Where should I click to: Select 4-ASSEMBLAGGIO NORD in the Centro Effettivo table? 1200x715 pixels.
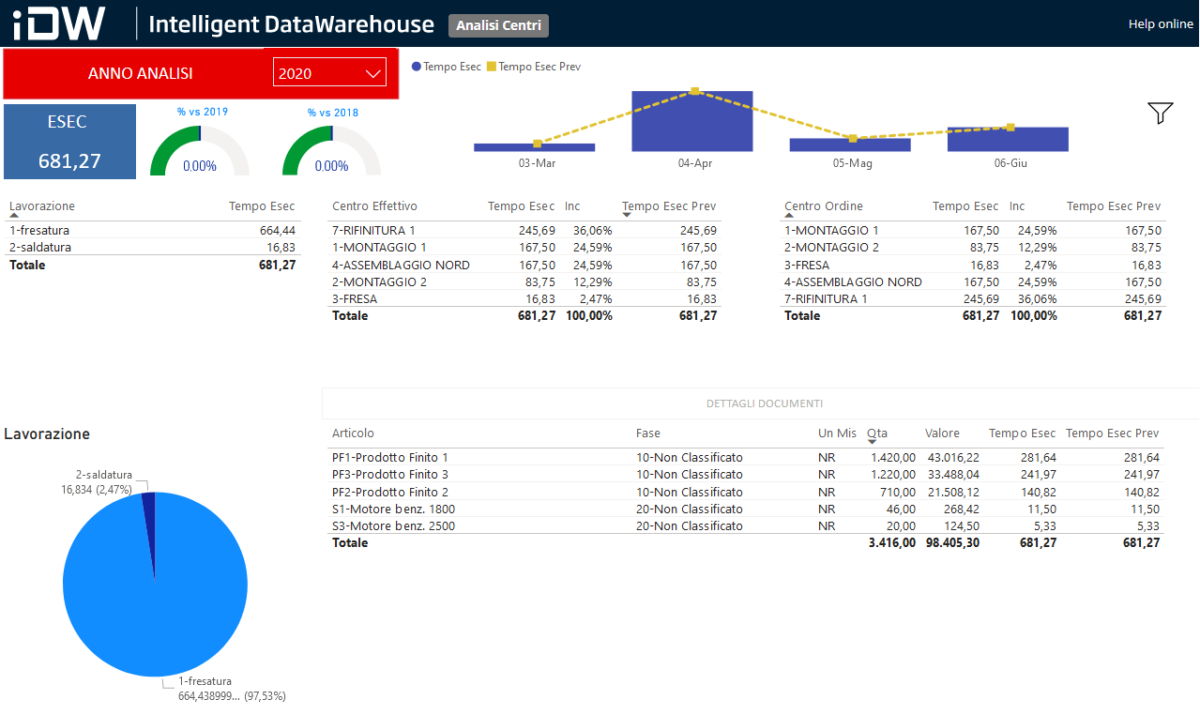click(525, 265)
